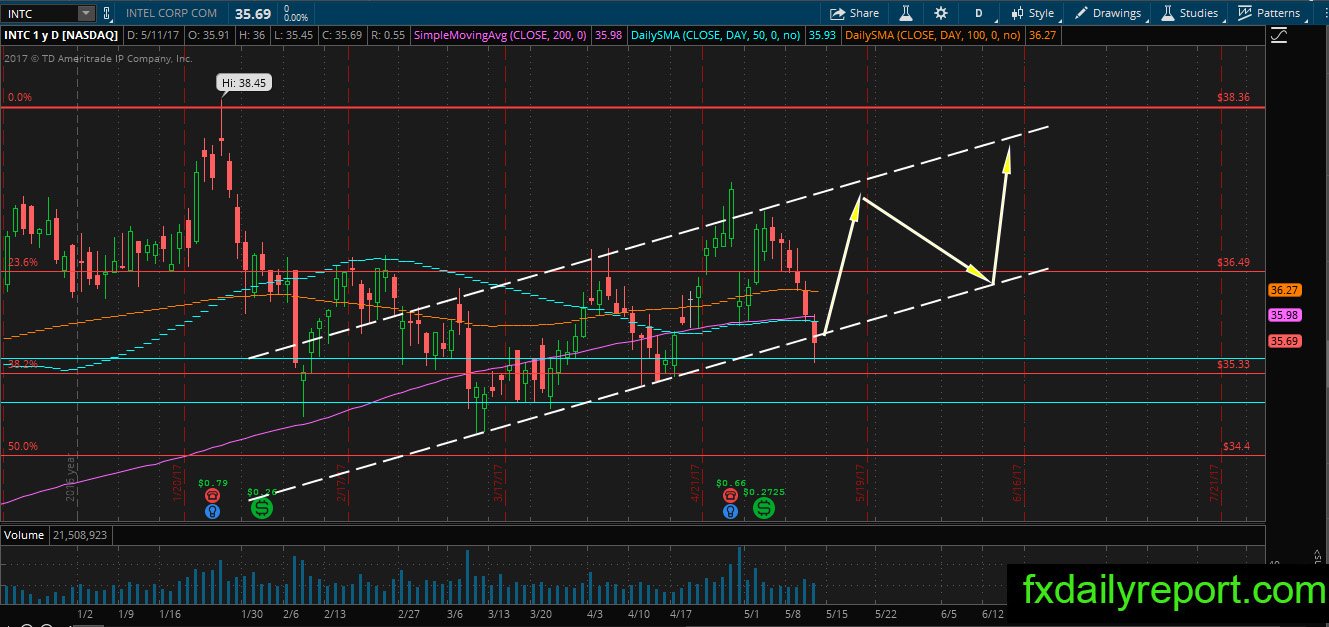Click the blue lightbulb event icon near 1/20/17
Image resolution: width=1329 pixels, height=627 pixels.
pos(212,511)
